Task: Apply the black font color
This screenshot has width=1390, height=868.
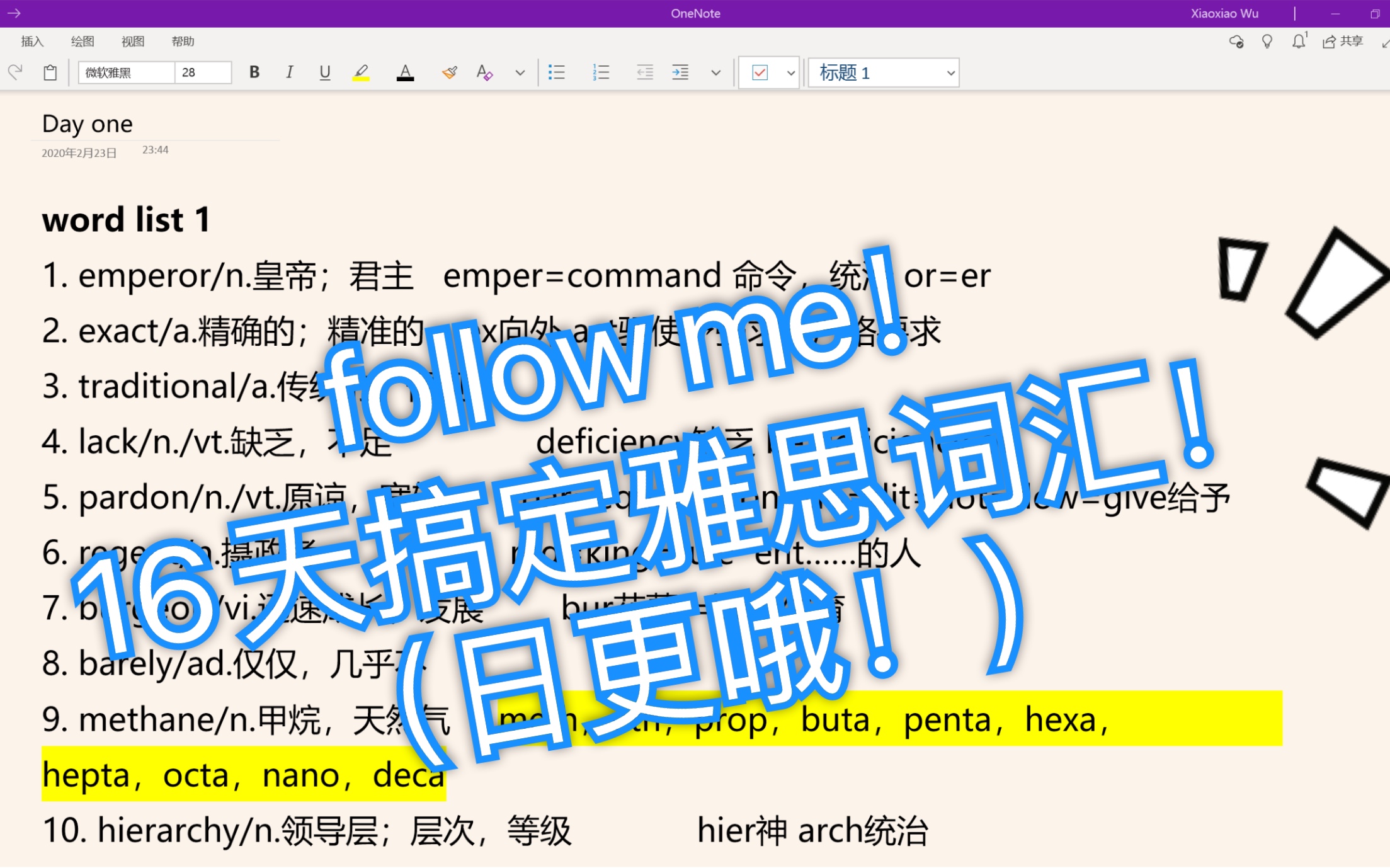Action: tap(406, 72)
